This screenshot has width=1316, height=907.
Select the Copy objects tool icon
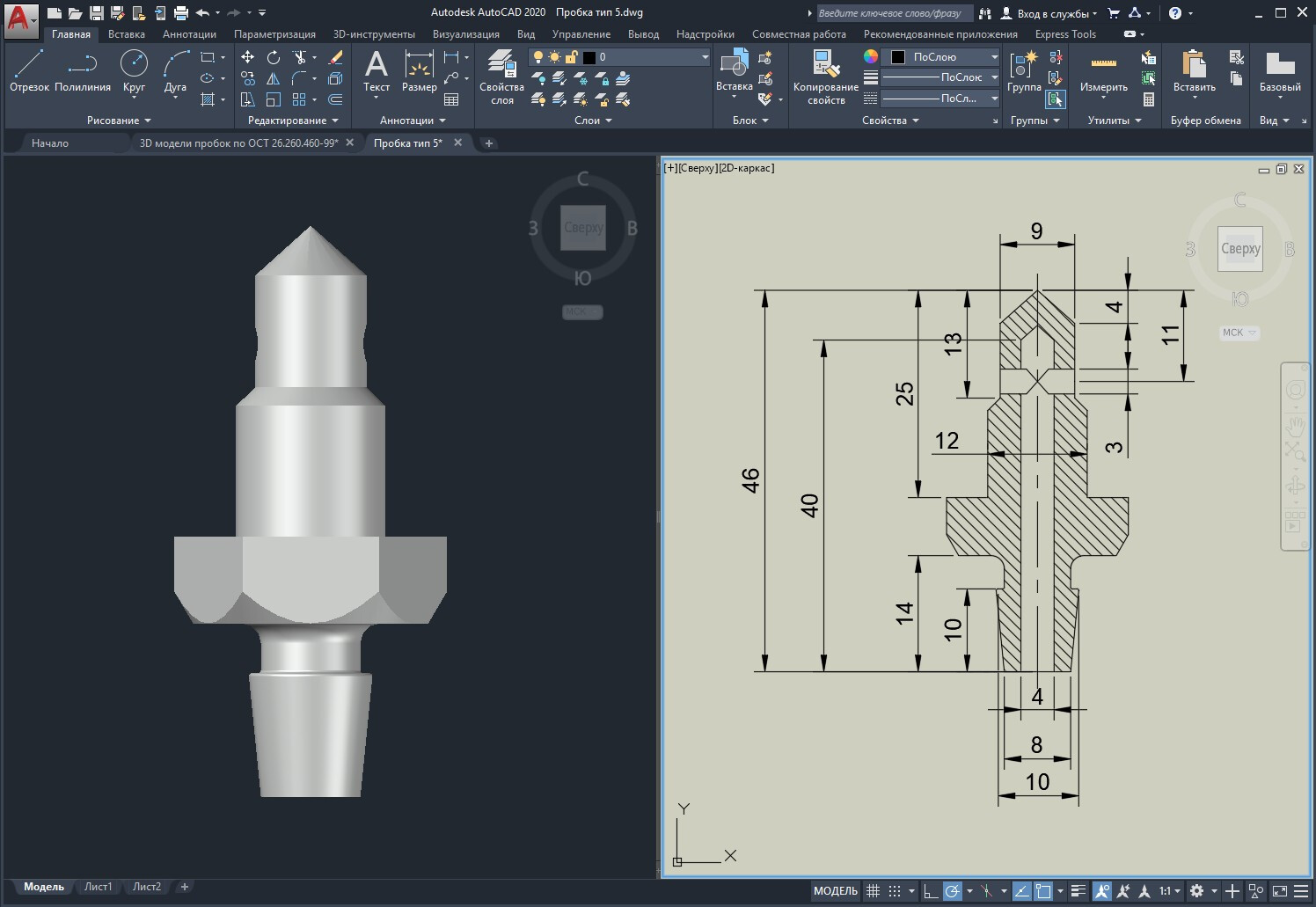(248, 78)
